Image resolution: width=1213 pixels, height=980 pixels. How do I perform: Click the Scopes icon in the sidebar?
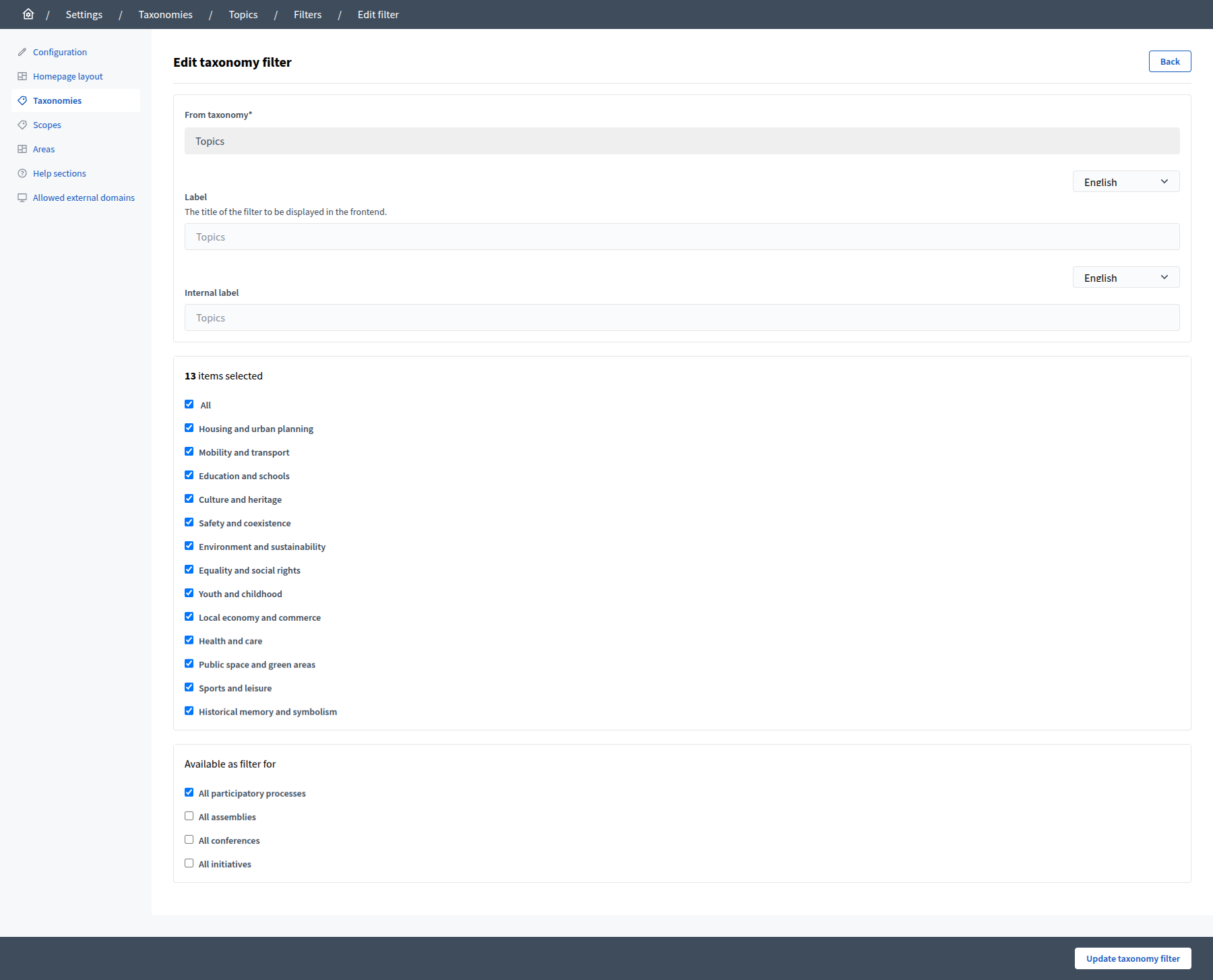click(22, 124)
